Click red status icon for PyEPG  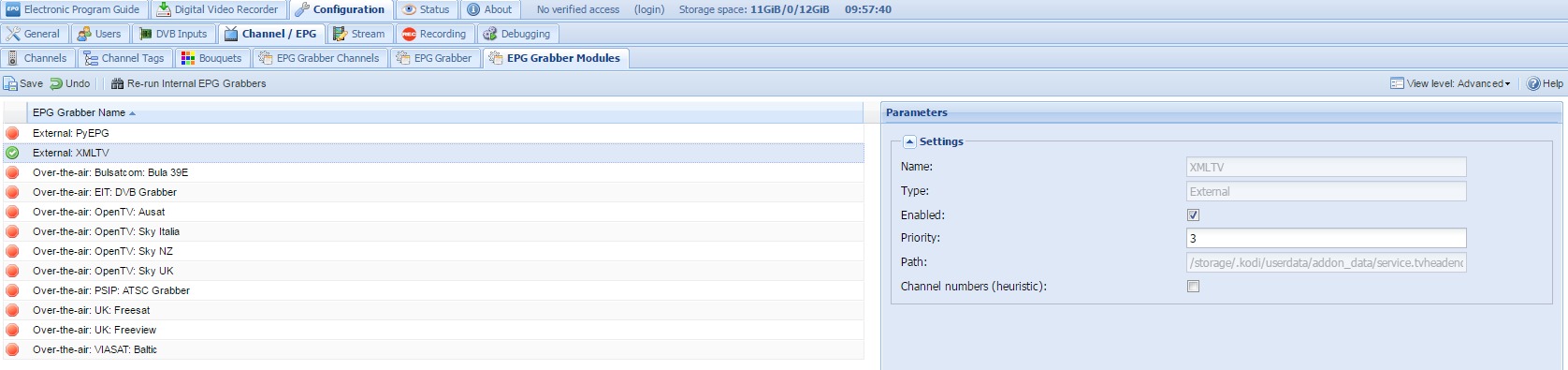click(x=12, y=133)
